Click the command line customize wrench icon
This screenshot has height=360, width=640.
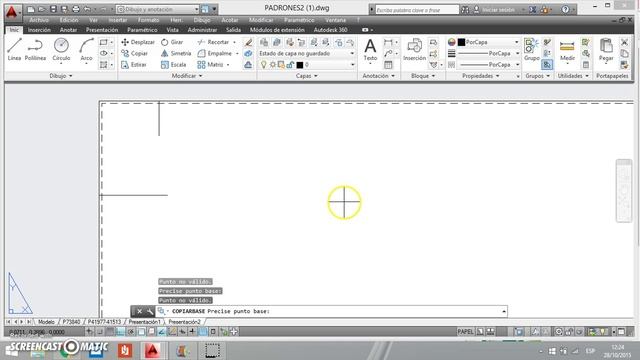[x=150, y=311]
